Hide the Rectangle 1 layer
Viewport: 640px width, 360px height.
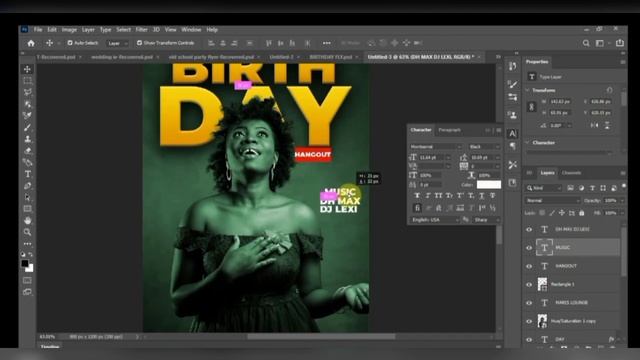529,284
